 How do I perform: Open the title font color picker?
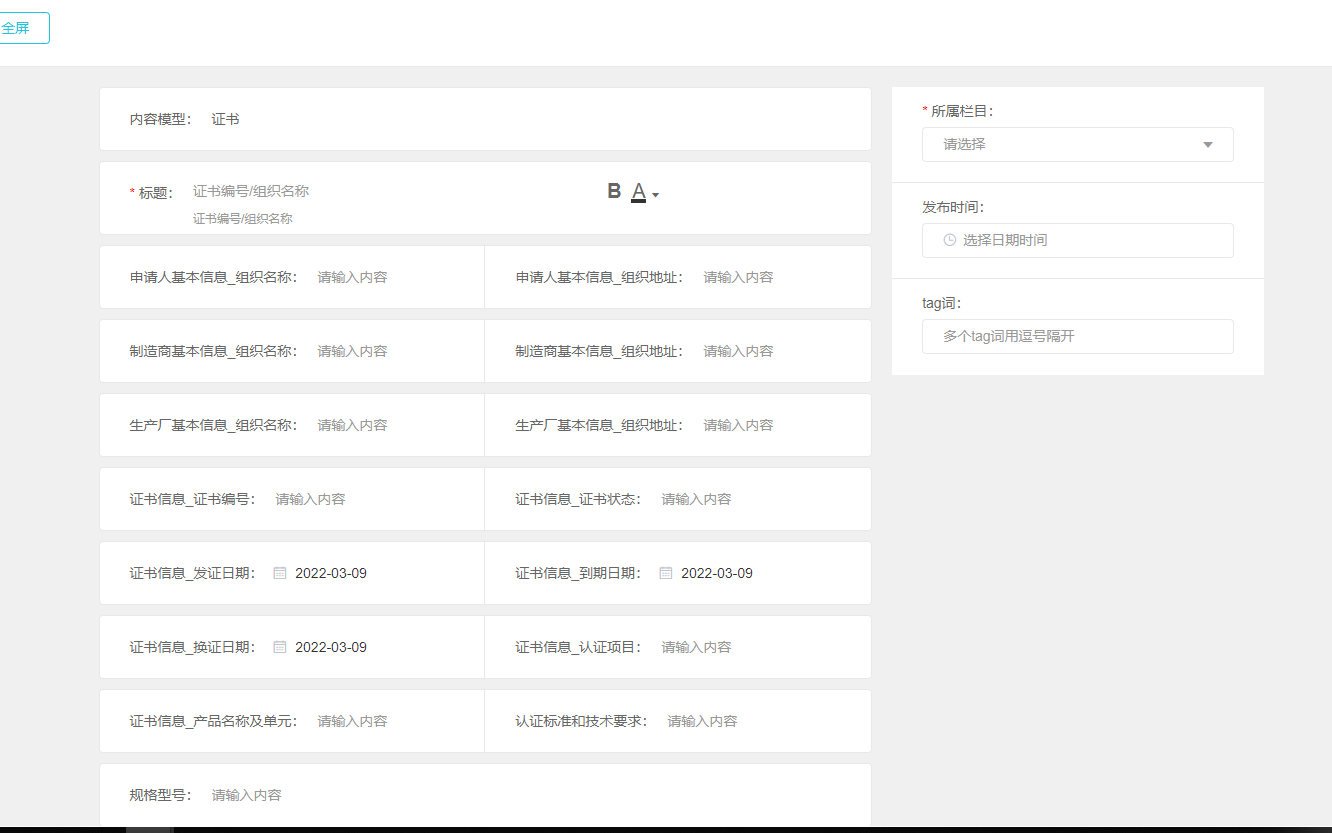pyautogui.click(x=644, y=192)
